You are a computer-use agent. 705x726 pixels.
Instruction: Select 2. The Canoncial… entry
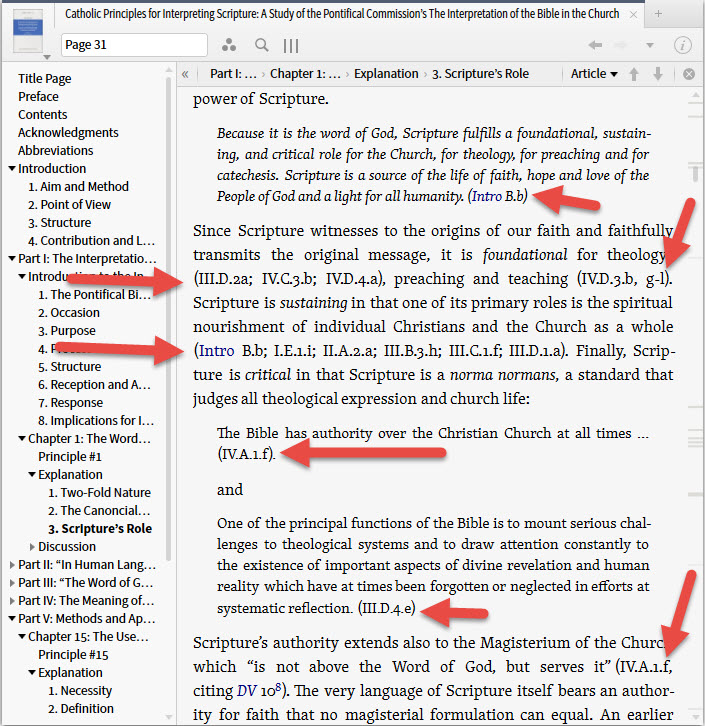(x=99, y=511)
